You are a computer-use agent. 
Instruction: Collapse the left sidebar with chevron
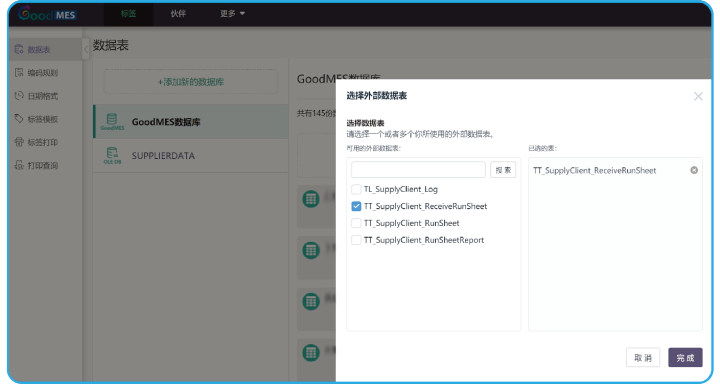(85, 49)
